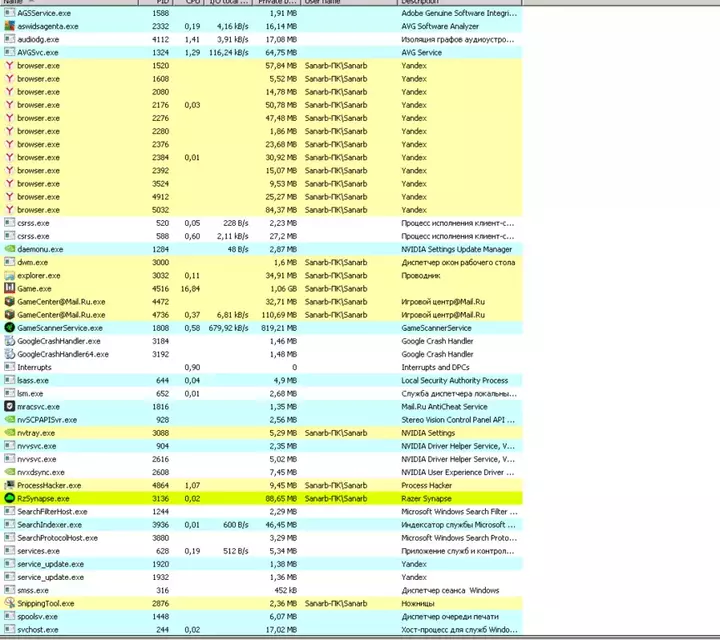Click the 116,24 kB/s I/O value
This screenshot has width=720, height=640.
[229, 52]
